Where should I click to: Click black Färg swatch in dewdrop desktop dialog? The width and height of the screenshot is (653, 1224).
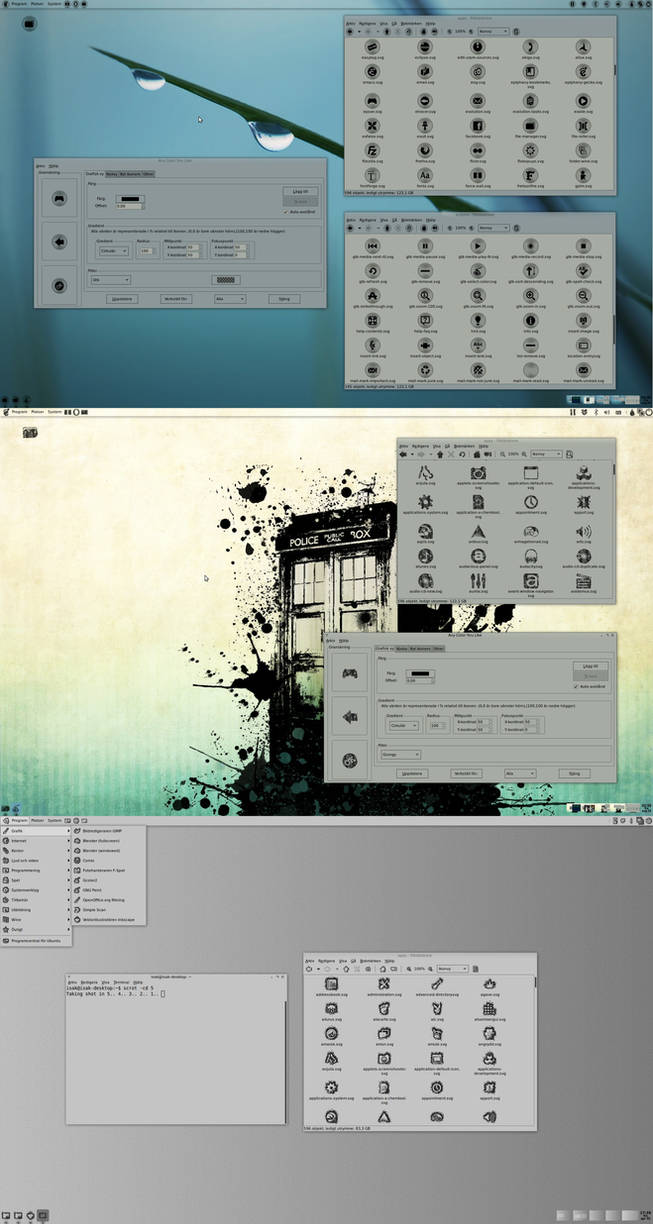(130, 199)
